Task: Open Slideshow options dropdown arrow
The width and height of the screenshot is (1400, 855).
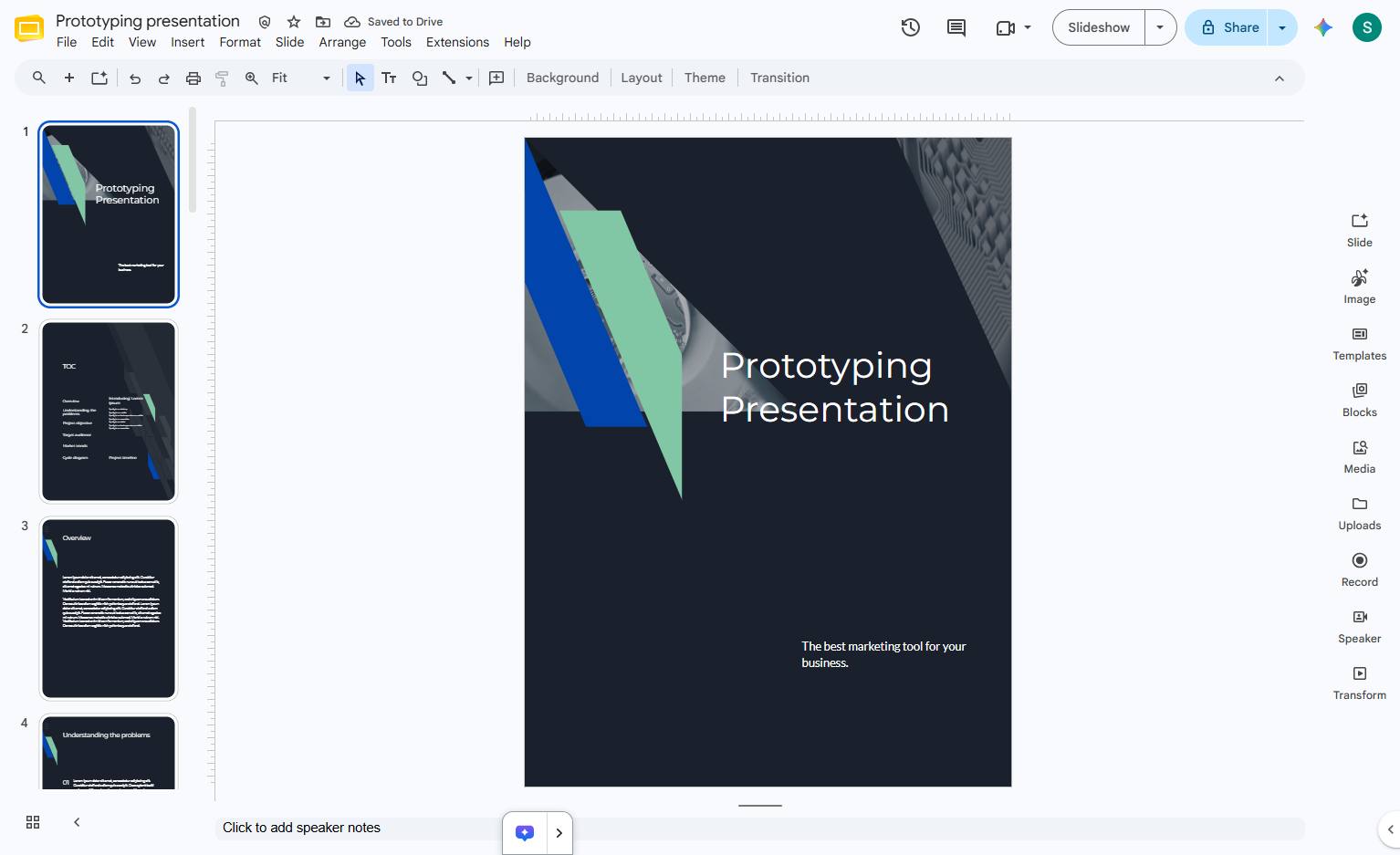Action: (x=1160, y=27)
